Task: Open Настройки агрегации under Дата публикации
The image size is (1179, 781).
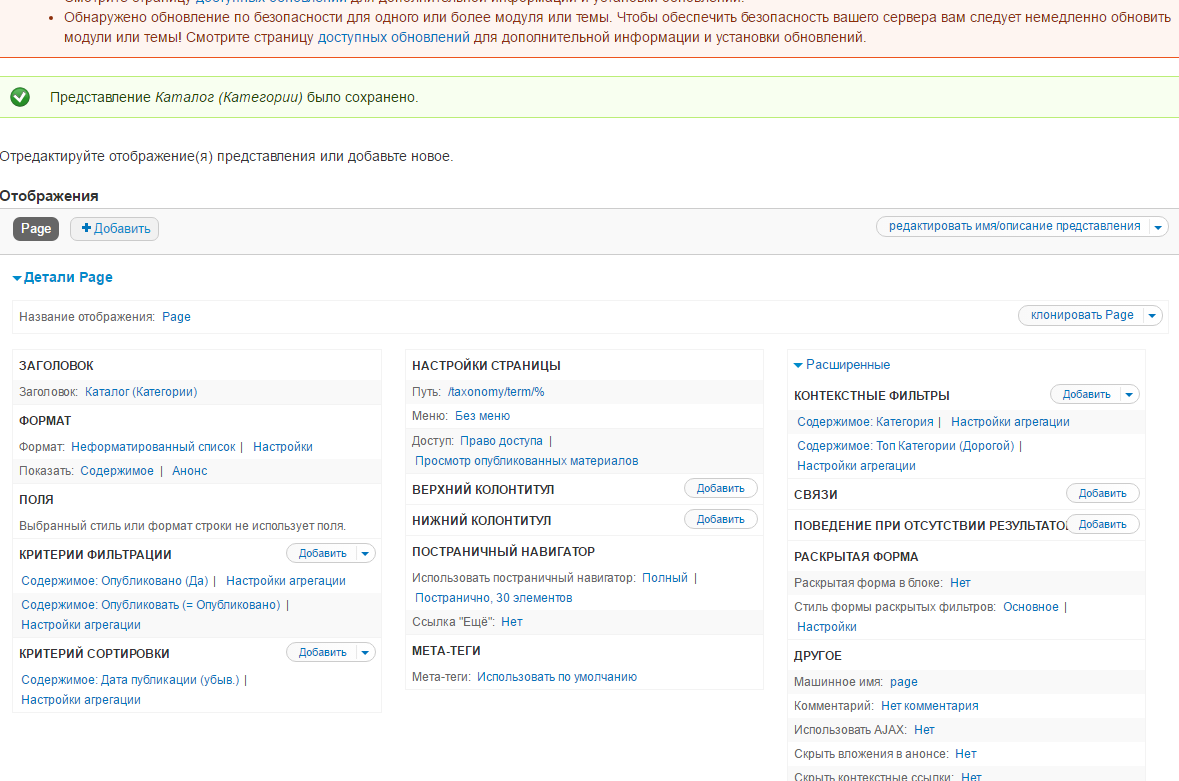Action: coord(81,700)
